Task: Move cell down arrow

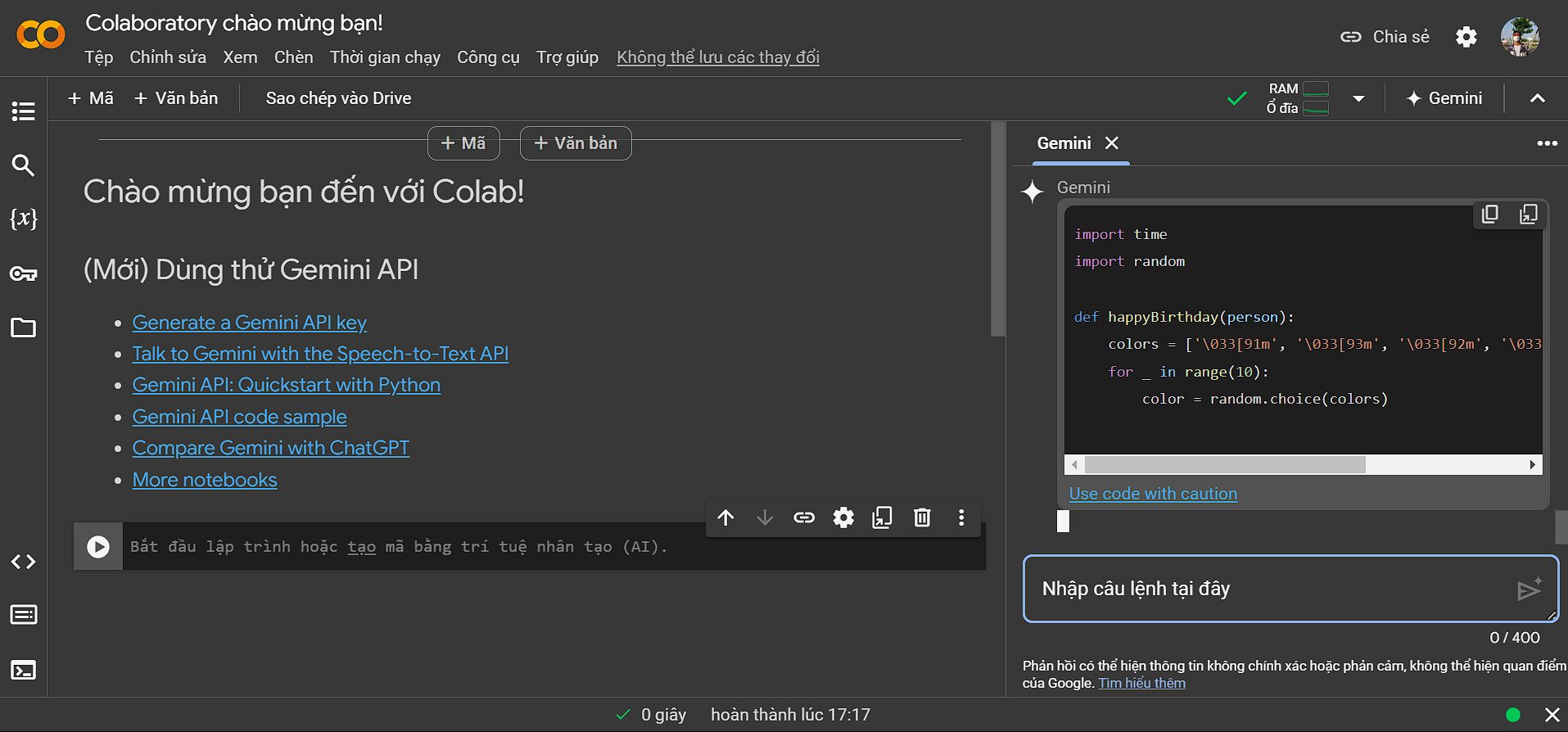Action: [x=765, y=517]
